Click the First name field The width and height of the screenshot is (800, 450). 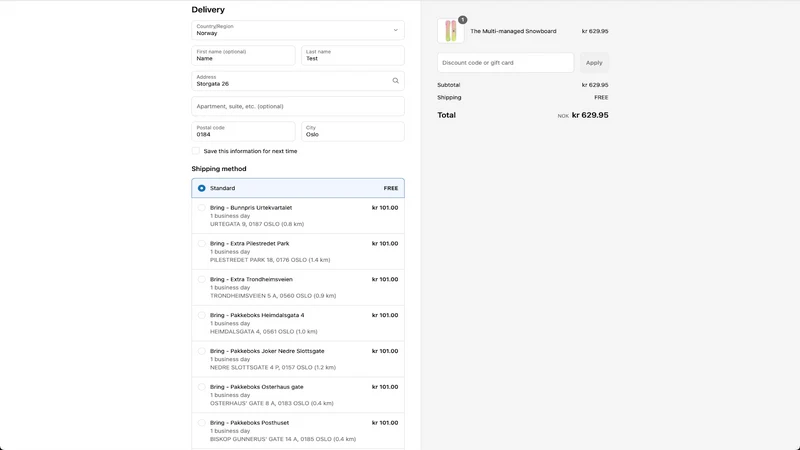243,56
